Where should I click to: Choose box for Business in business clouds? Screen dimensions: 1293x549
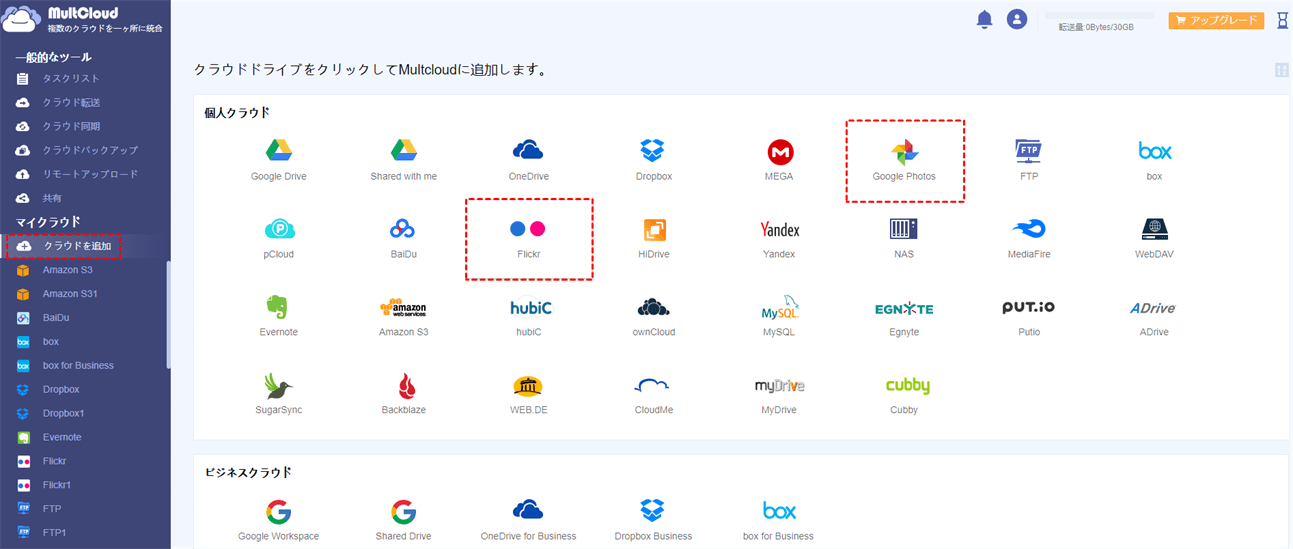click(779, 520)
